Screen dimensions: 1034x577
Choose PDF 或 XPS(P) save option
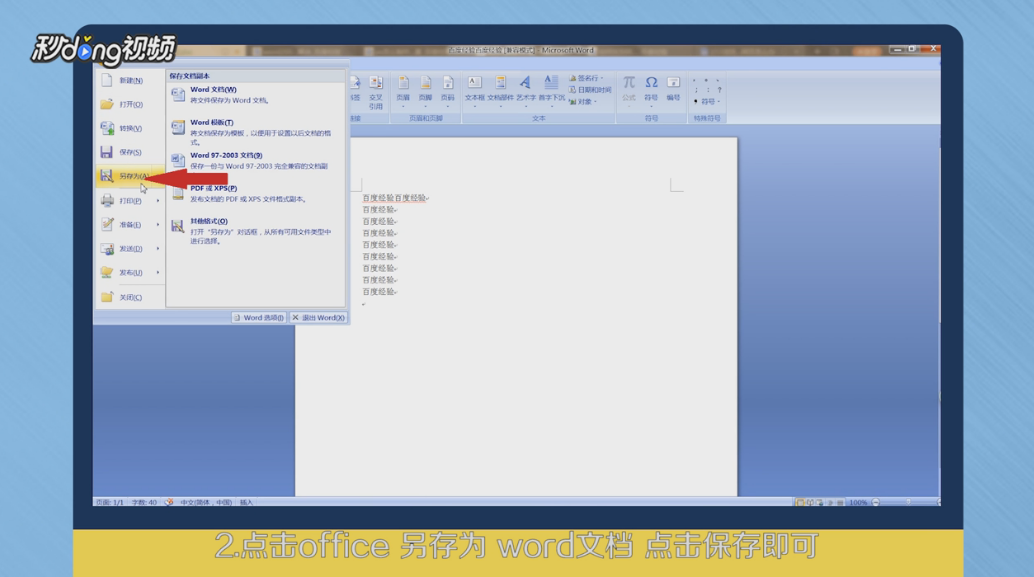pos(256,193)
